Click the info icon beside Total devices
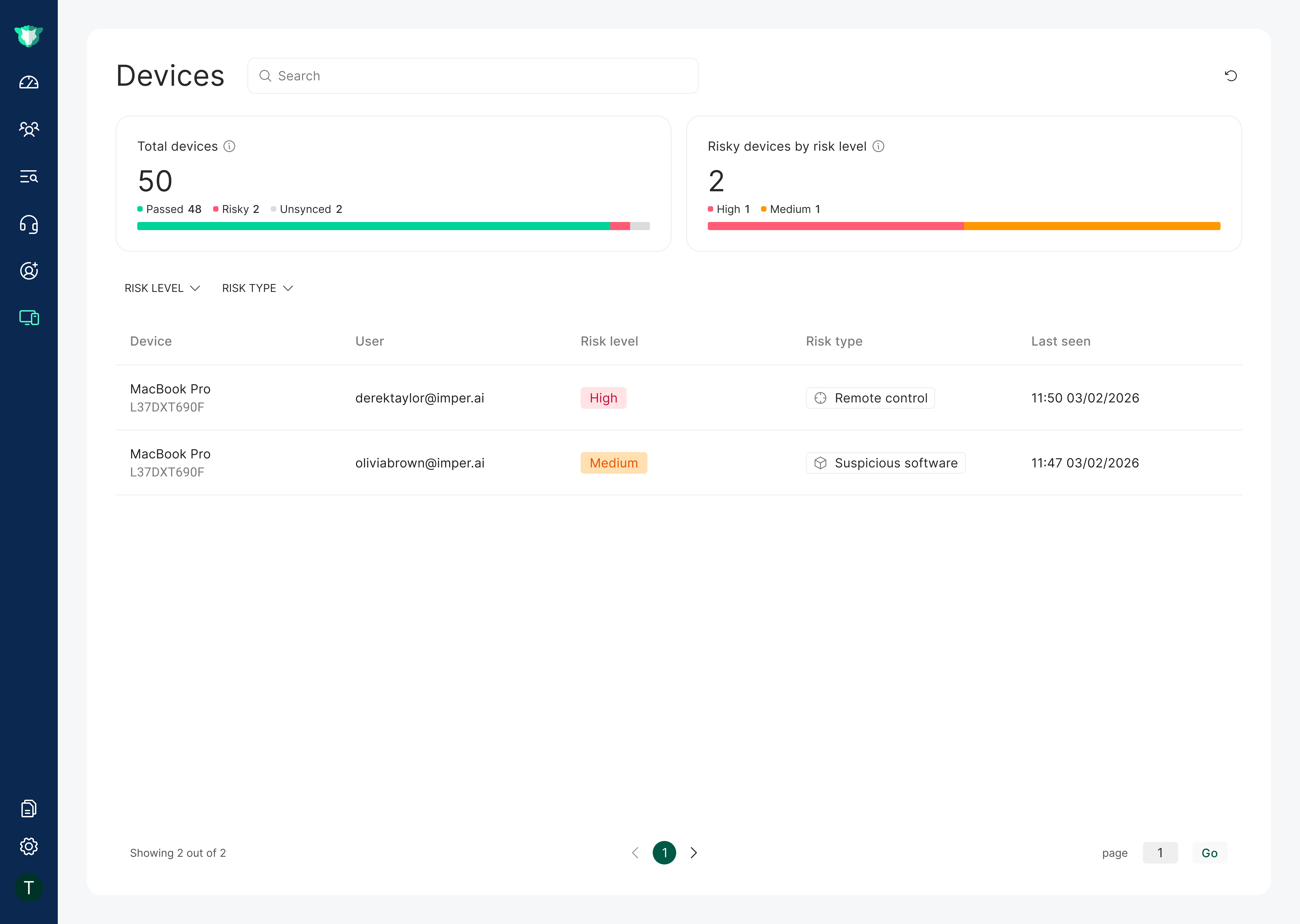 (229, 146)
